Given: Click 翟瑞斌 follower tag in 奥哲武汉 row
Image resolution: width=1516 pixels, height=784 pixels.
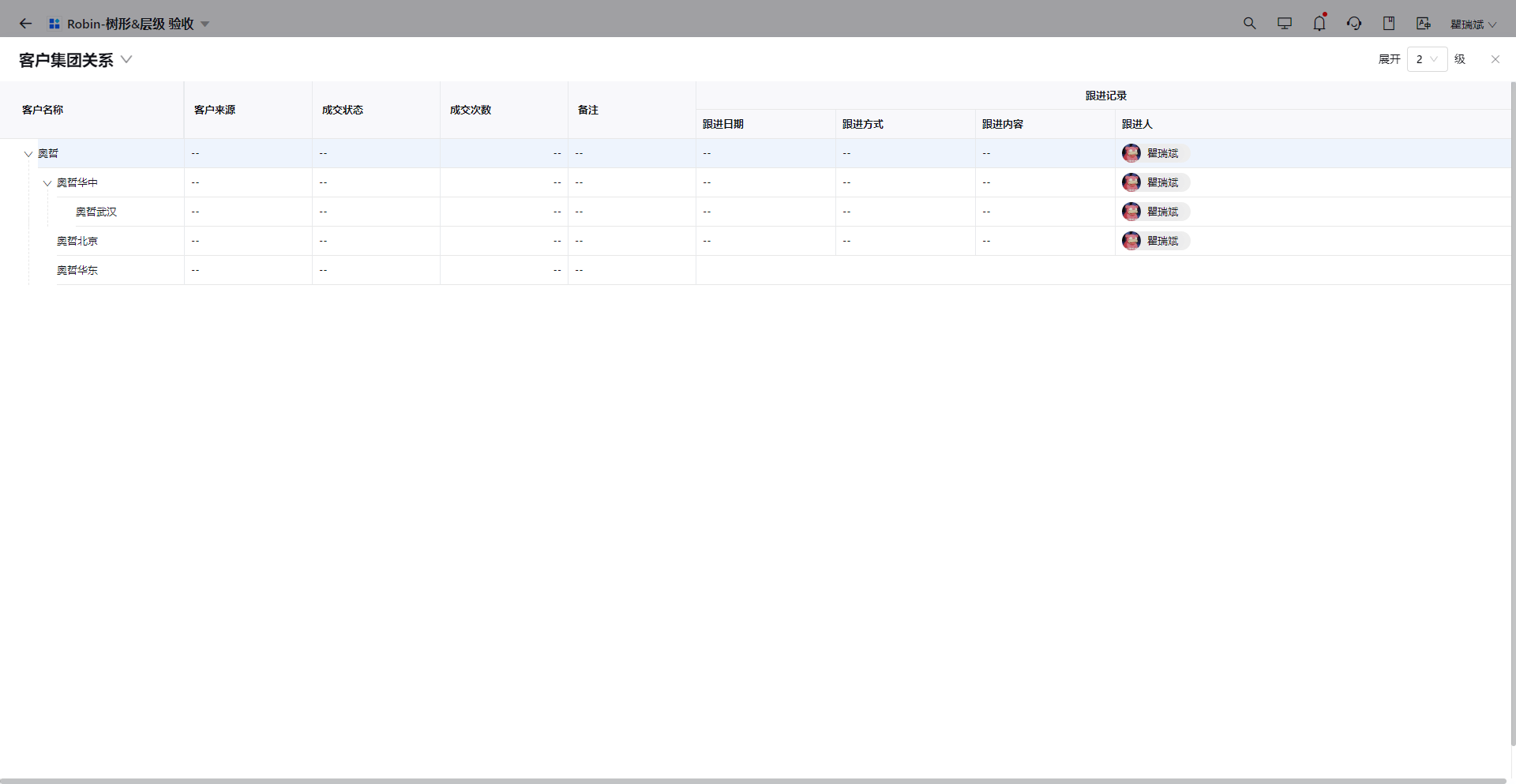Looking at the screenshot, I should point(1155,212).
